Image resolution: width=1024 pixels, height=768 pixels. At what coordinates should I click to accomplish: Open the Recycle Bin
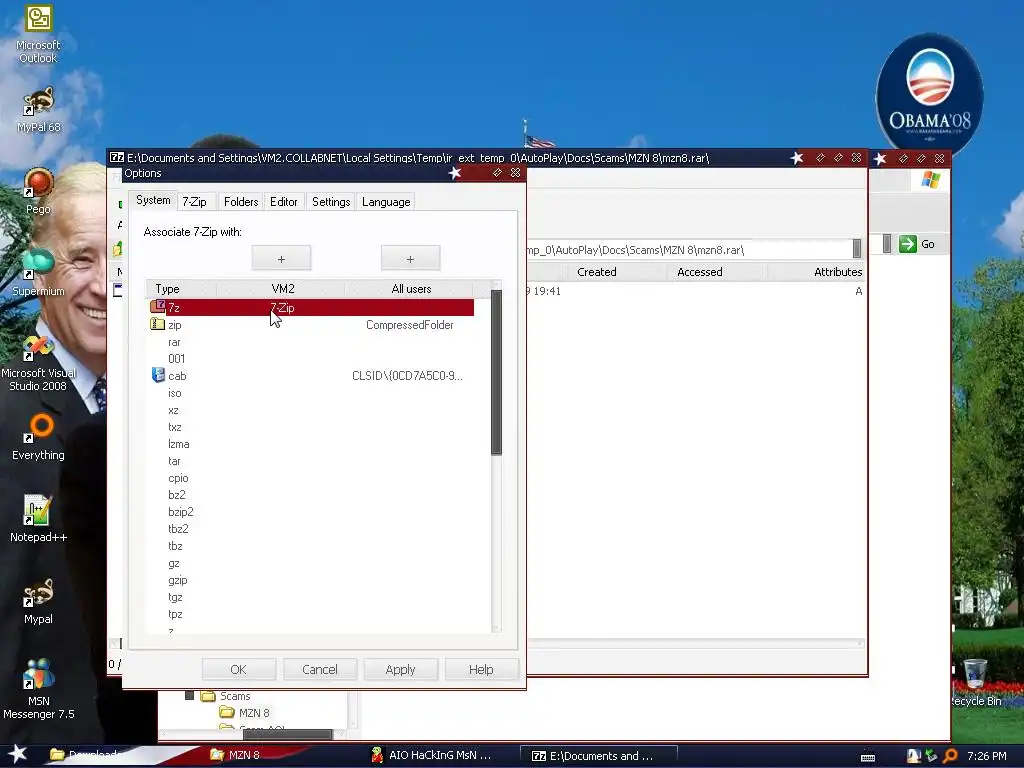tap(975, 683)
